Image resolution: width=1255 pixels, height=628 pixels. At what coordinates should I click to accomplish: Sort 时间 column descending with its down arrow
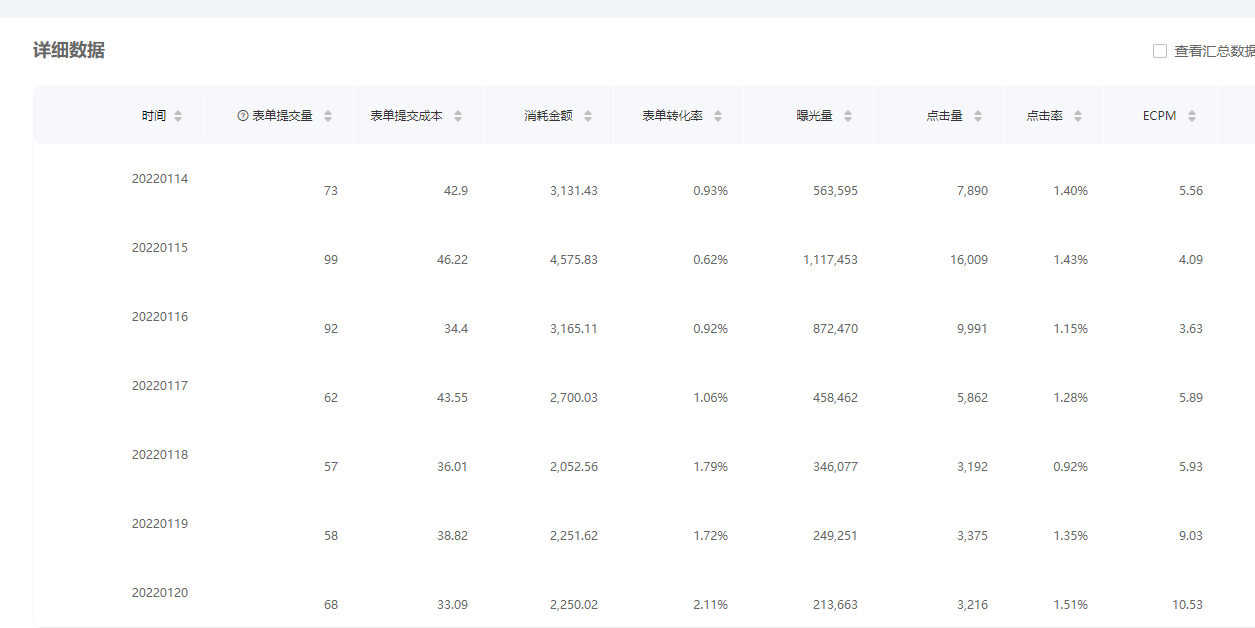tap(178, 119)
